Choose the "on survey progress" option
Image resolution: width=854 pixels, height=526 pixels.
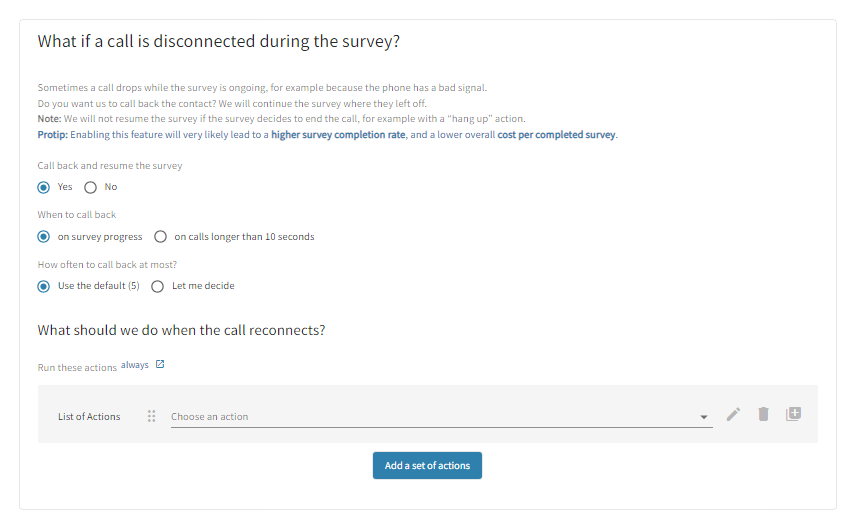pos(44,237)
